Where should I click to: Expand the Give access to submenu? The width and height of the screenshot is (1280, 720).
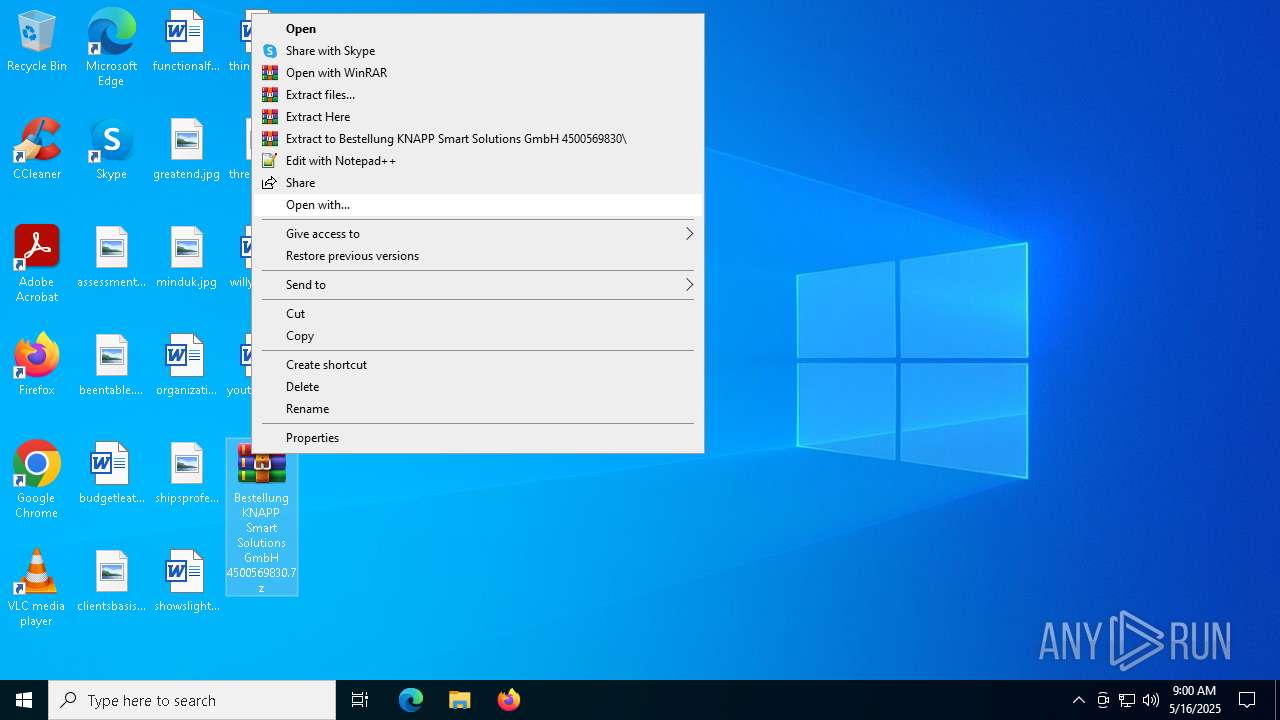[478, 234]
